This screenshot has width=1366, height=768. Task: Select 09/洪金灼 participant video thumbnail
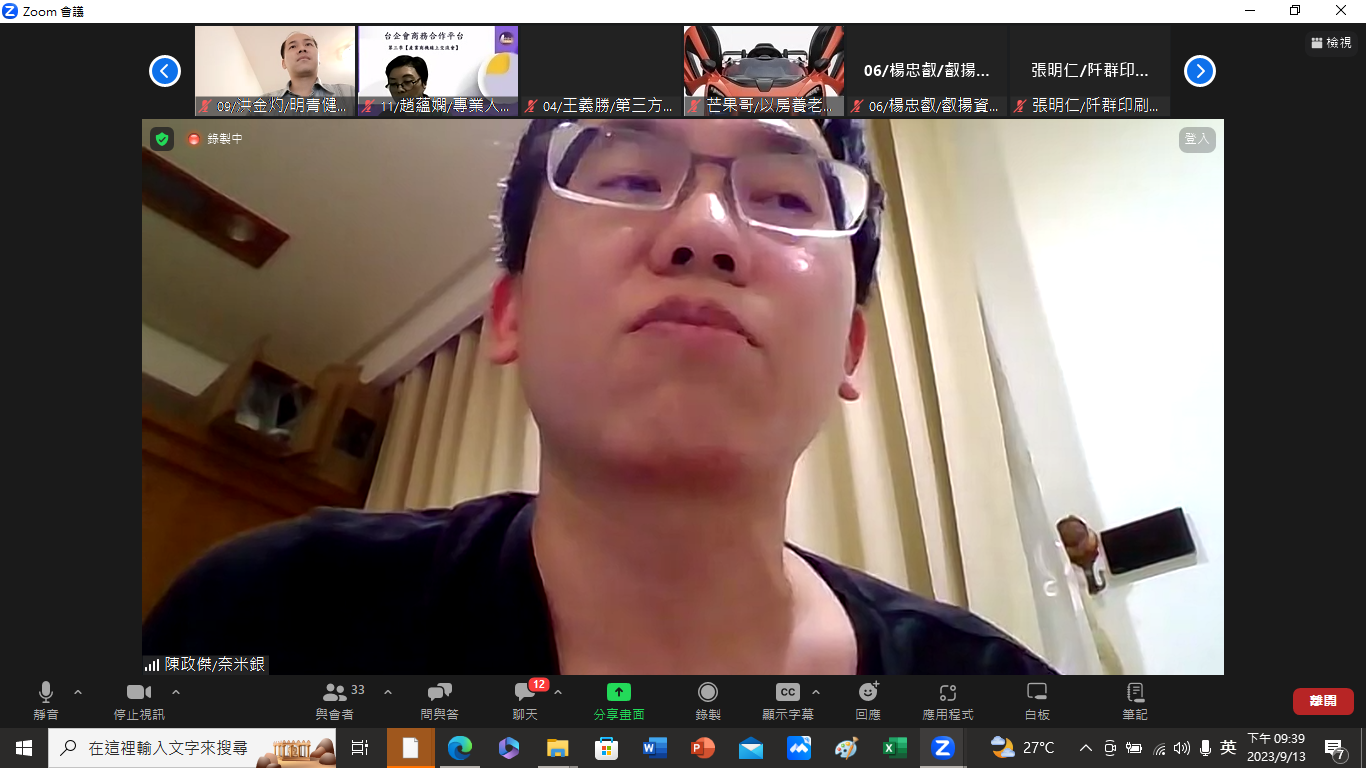point(275,71)
